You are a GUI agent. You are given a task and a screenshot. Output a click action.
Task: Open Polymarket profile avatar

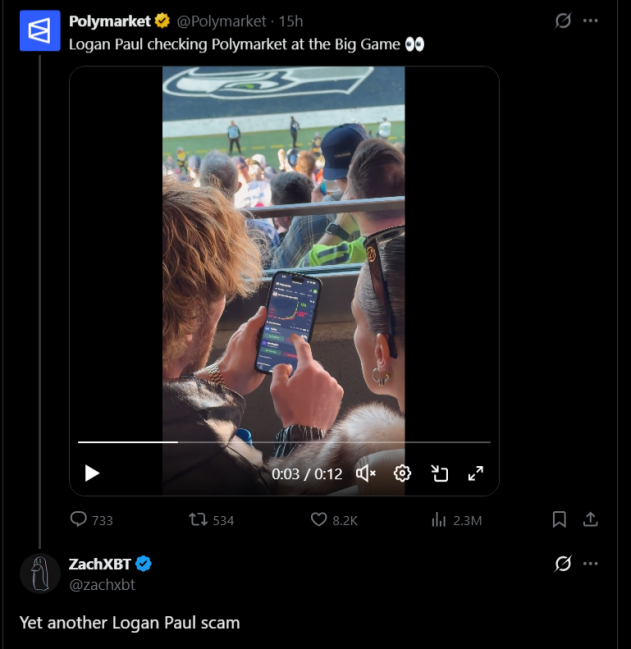click(x=39, y=32)
